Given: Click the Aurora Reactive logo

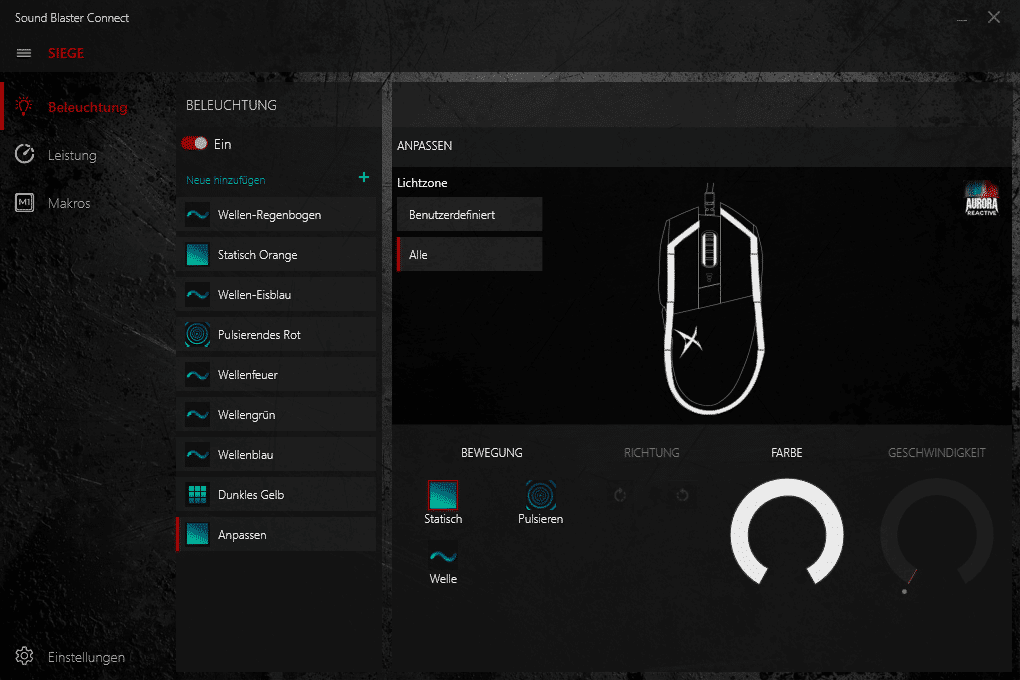Looking at the screenshot, I should [x=981, y=198].
